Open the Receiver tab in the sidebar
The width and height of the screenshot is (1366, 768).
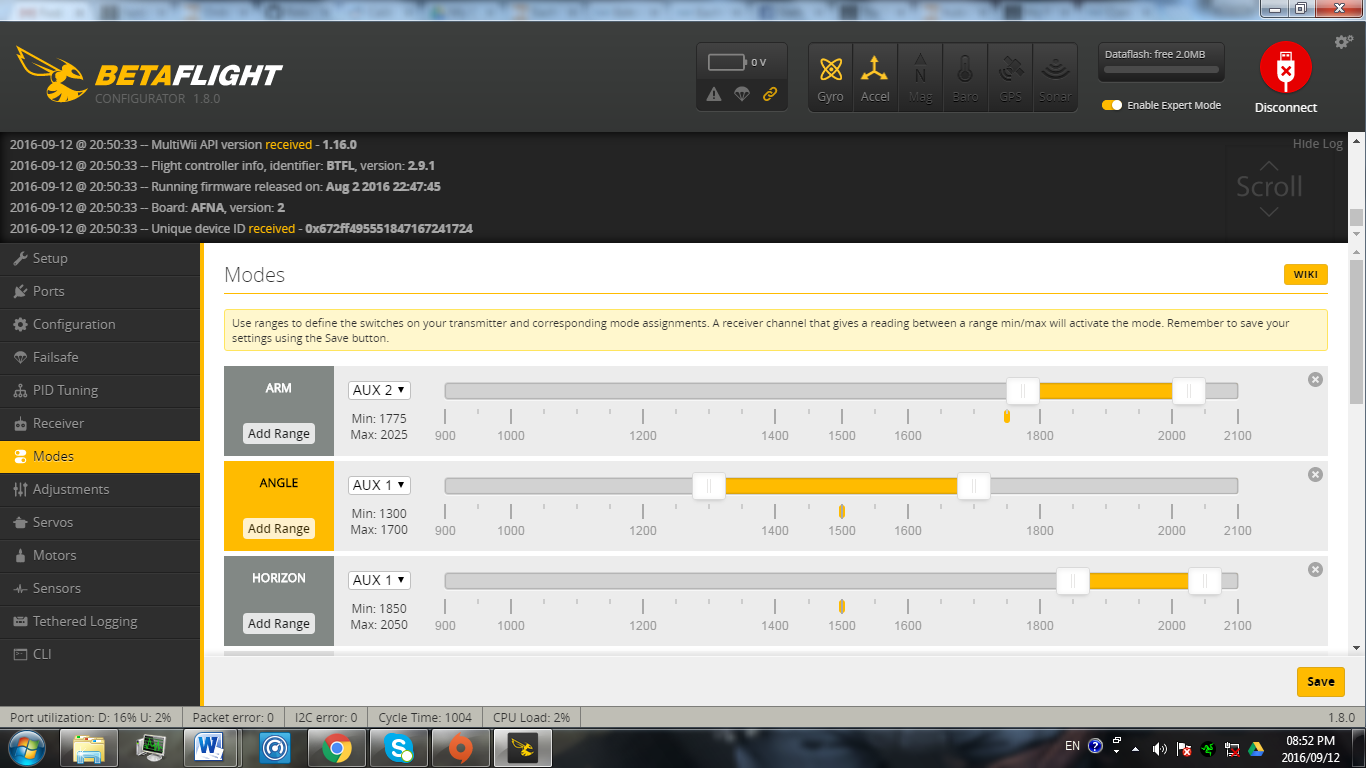click(58, 423)
